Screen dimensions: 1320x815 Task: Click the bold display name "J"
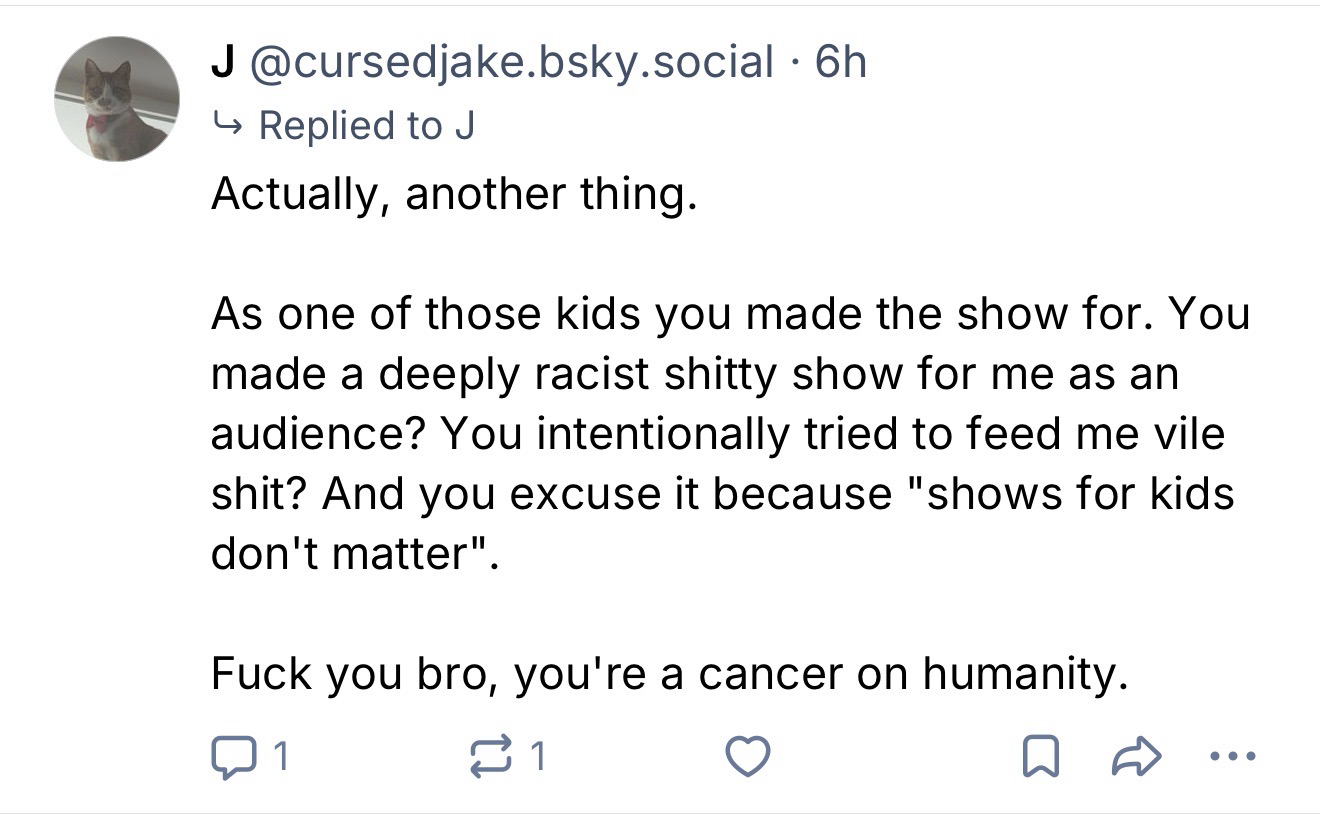(x=220, y=63)
